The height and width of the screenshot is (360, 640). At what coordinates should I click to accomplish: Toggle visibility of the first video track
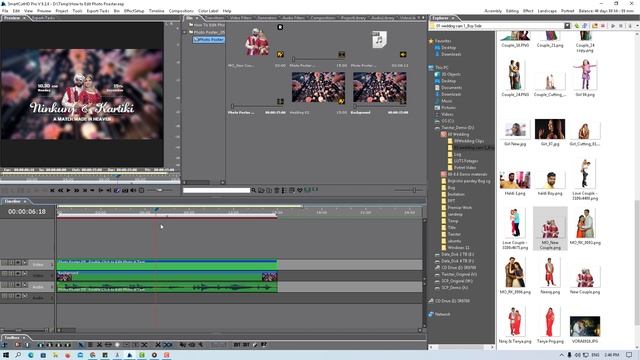18,262
